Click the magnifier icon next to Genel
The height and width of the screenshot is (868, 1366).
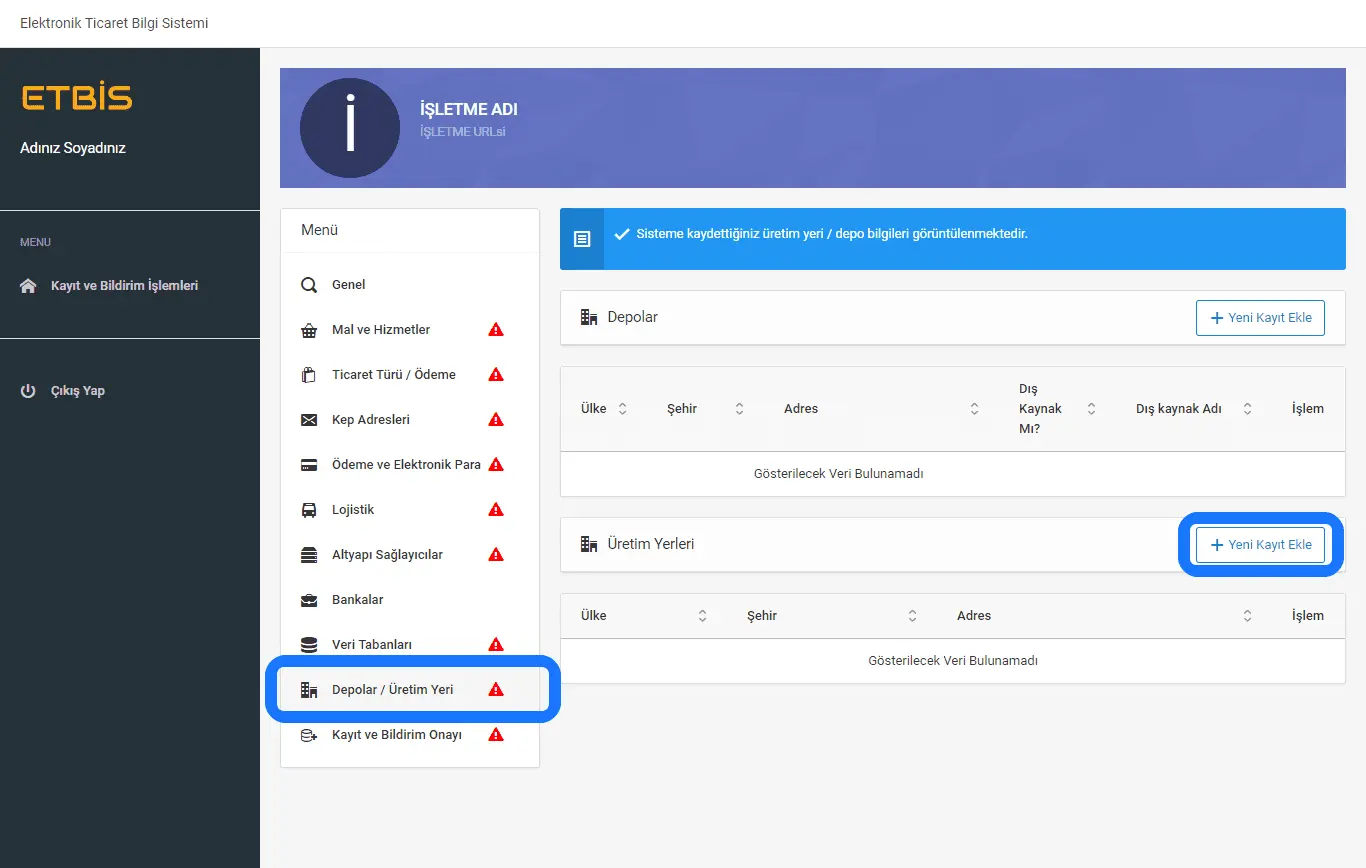click(309, 285)
